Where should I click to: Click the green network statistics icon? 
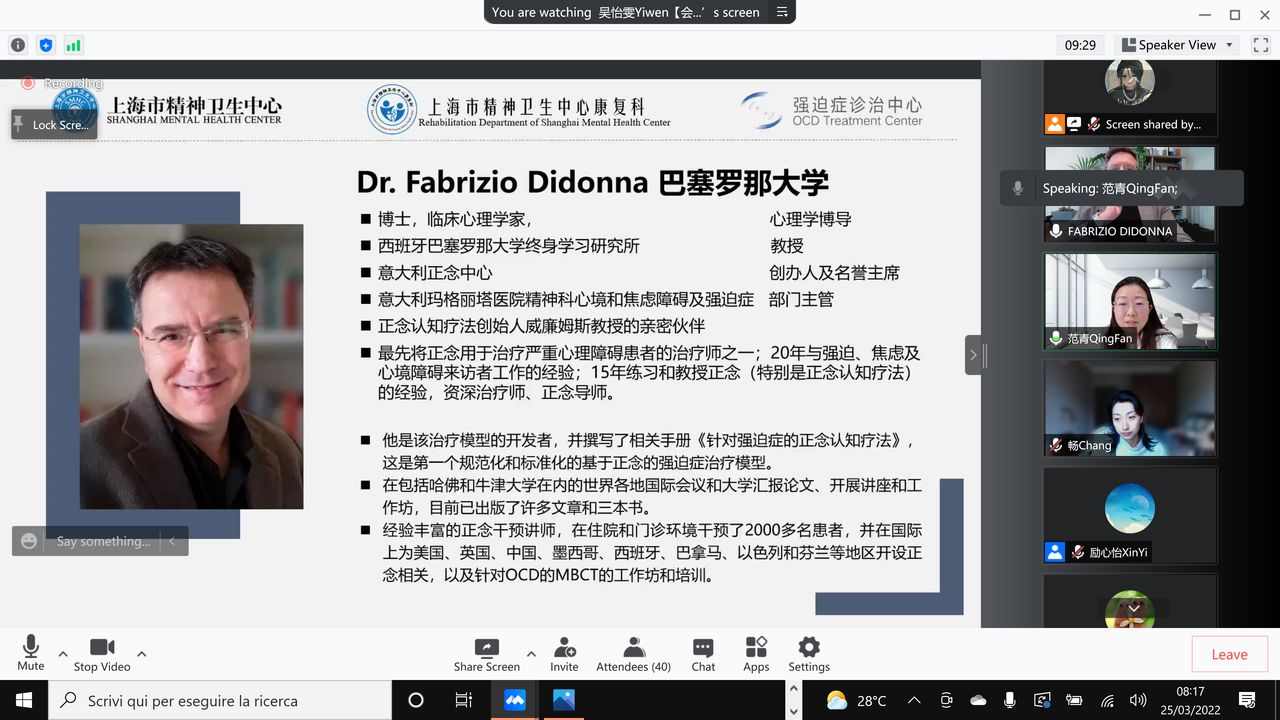pyautogui.click(x=73, y=45)
